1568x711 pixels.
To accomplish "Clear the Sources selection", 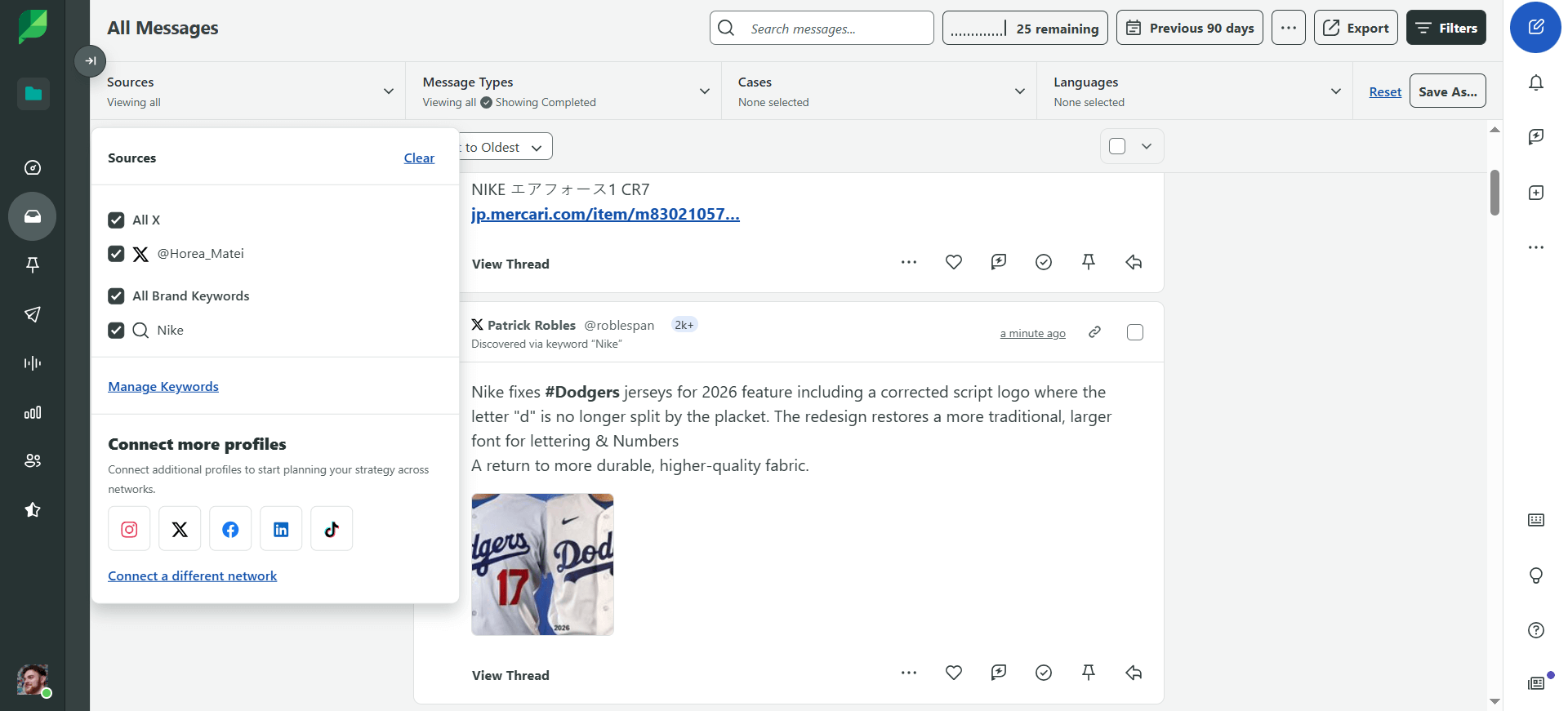I will tap(419, 158).
